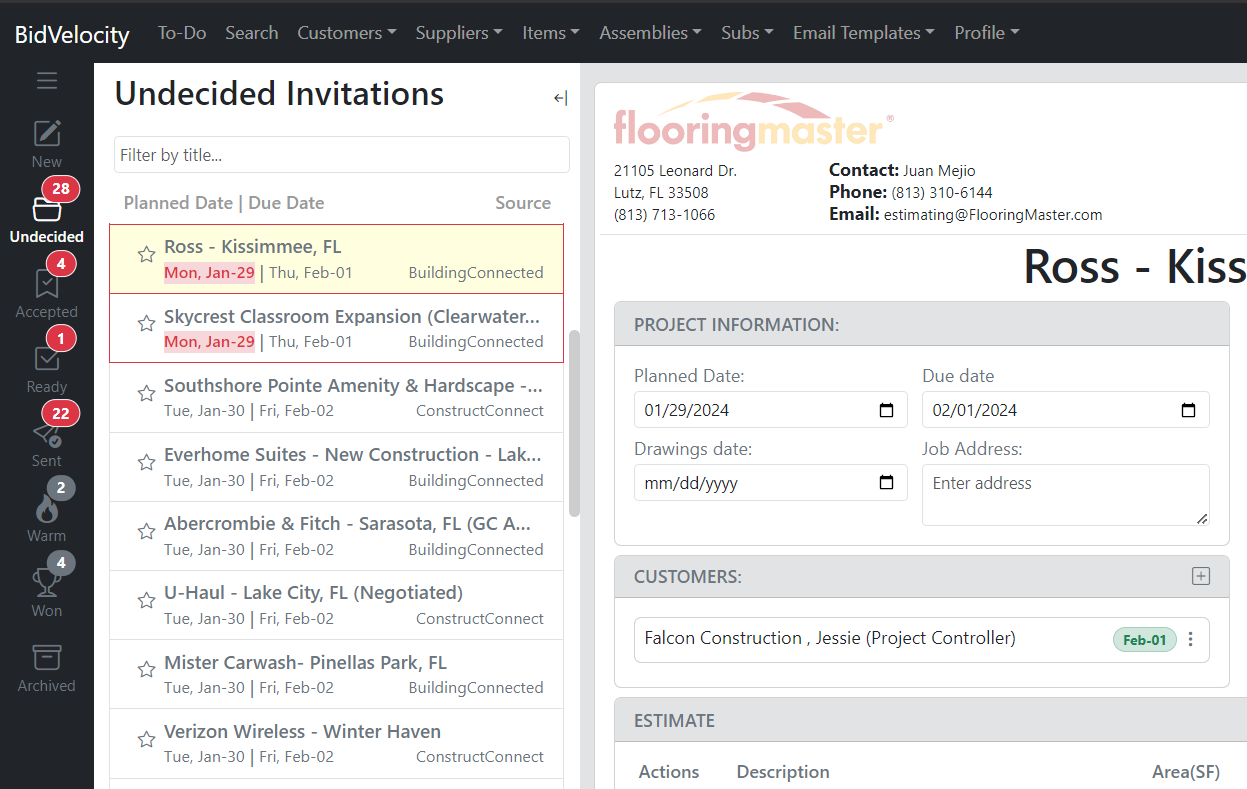The height and width of the screenshot is (789, 1247).
Task: Click the Filter by title field
Action: tap(342, 155)
